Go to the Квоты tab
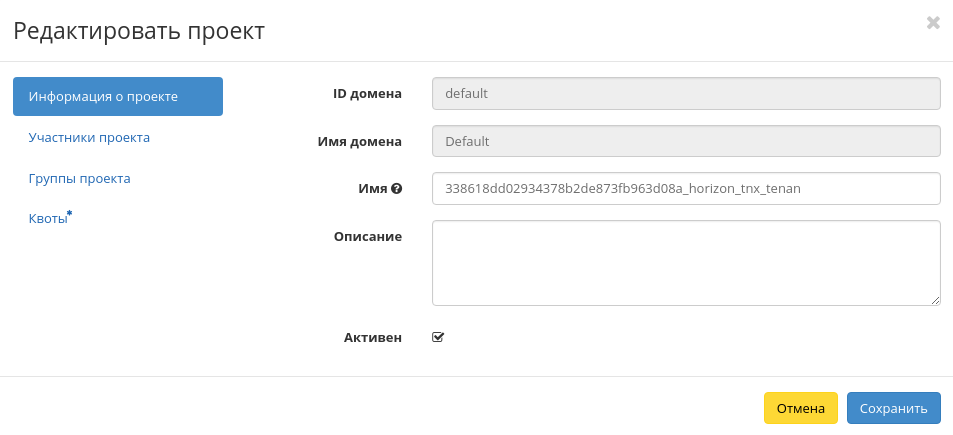 pos(49,219)
